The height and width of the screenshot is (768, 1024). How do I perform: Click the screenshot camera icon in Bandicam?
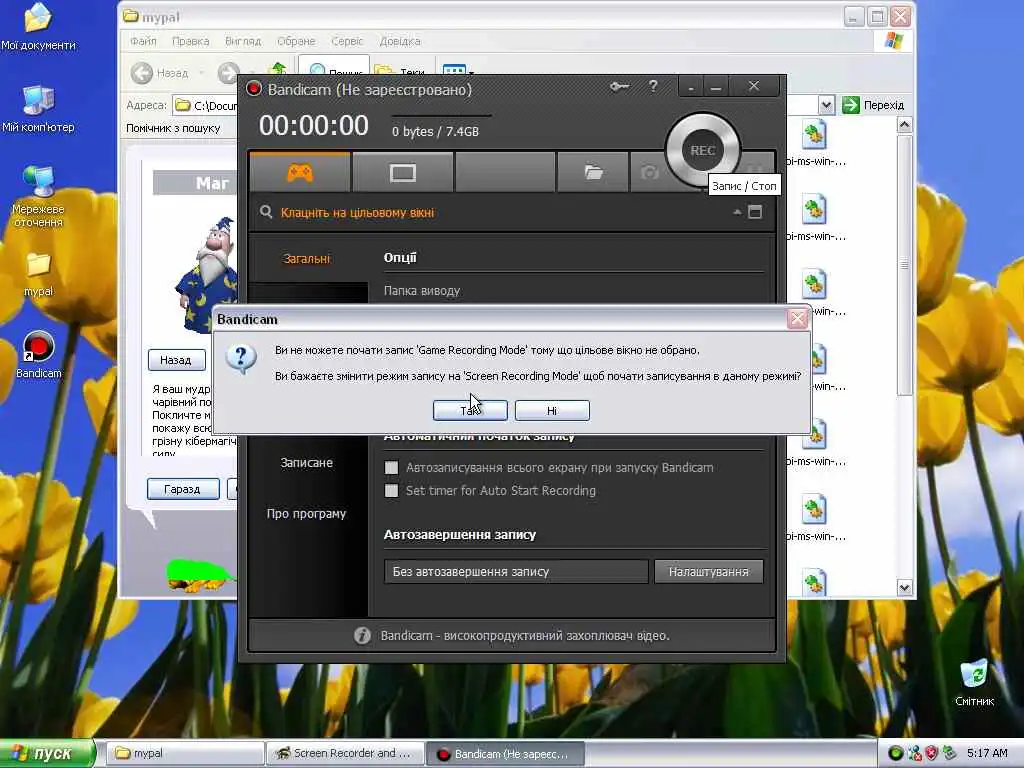(649, 172)
